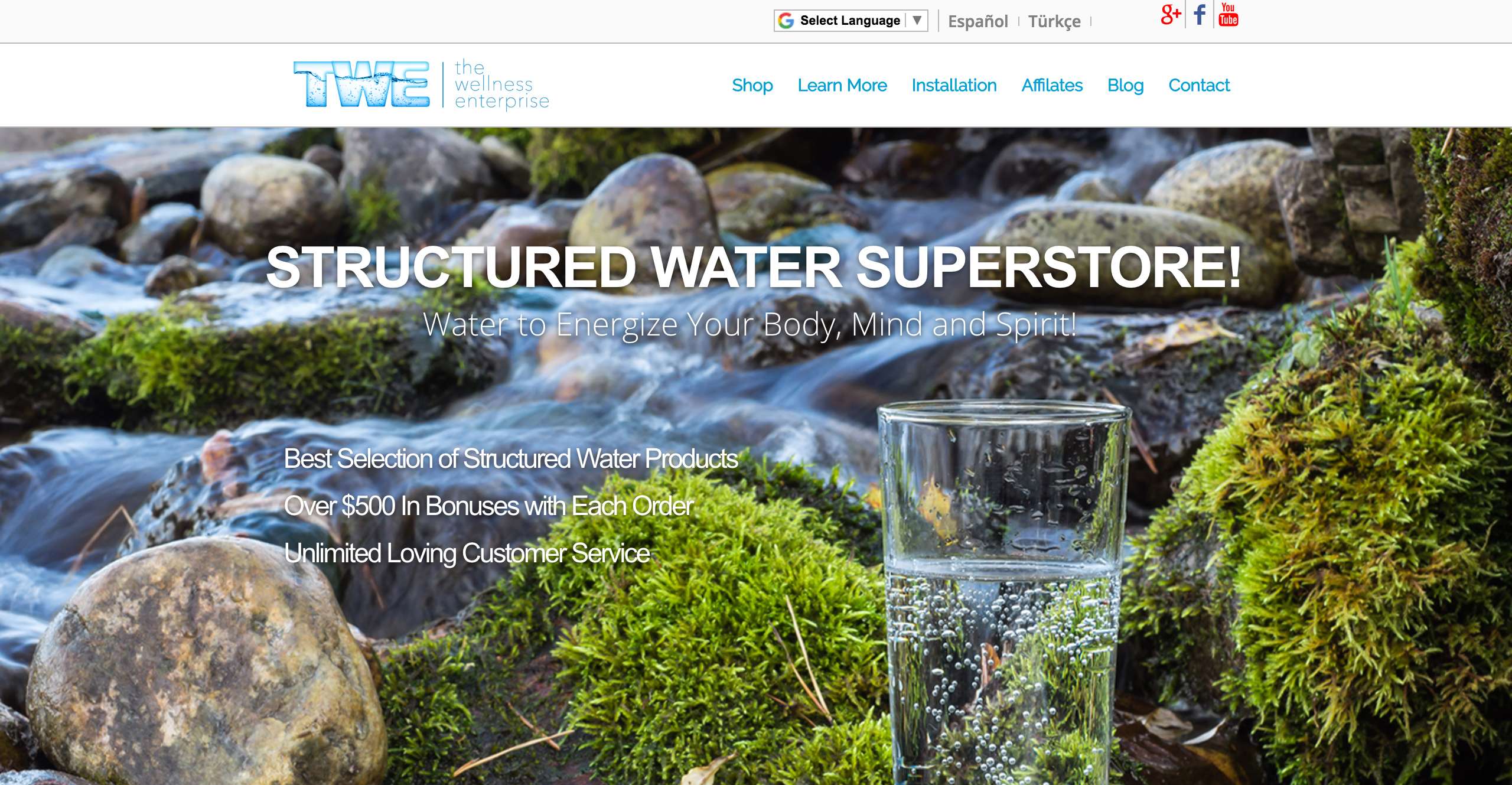Click the Structured Water Superstore headline
The height and width of the screenshot is (785, 1512).
point(754,267)
